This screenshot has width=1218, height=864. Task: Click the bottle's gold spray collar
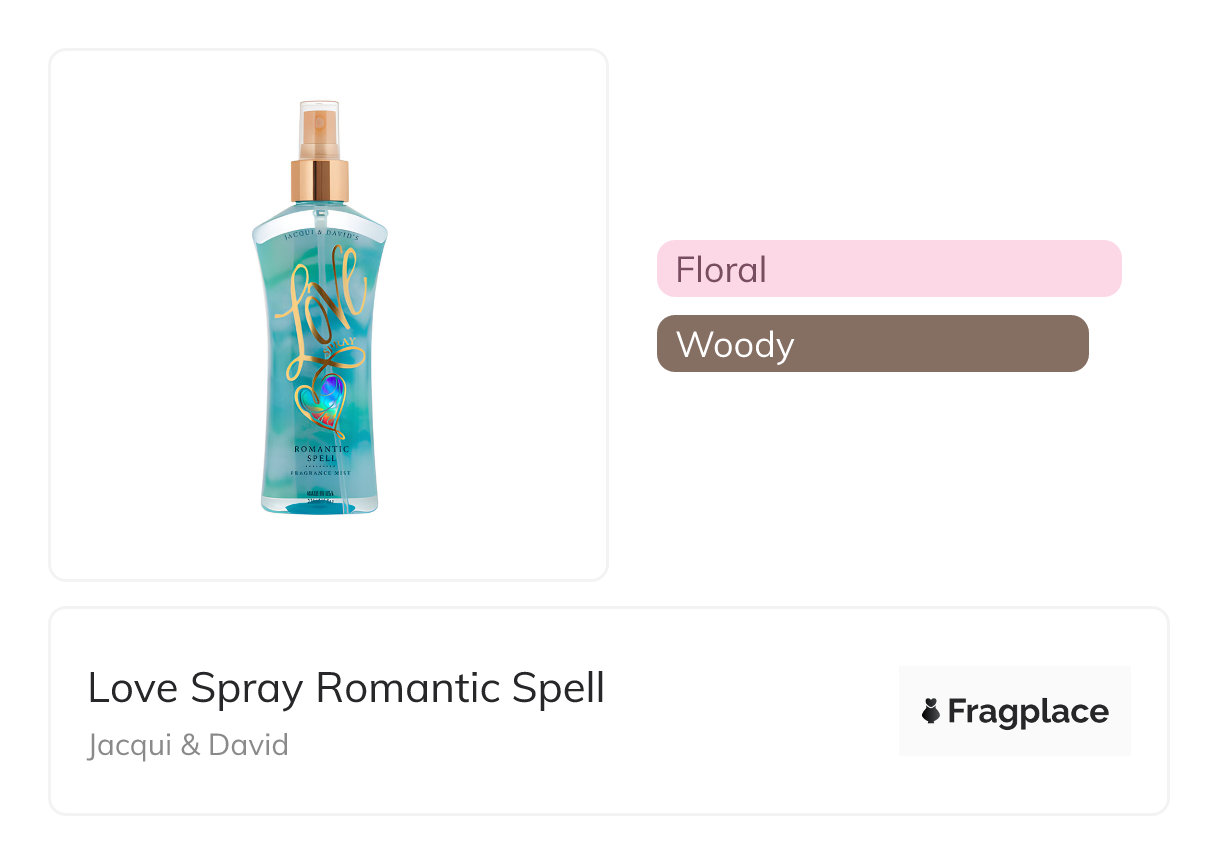[x=320, y=179]
